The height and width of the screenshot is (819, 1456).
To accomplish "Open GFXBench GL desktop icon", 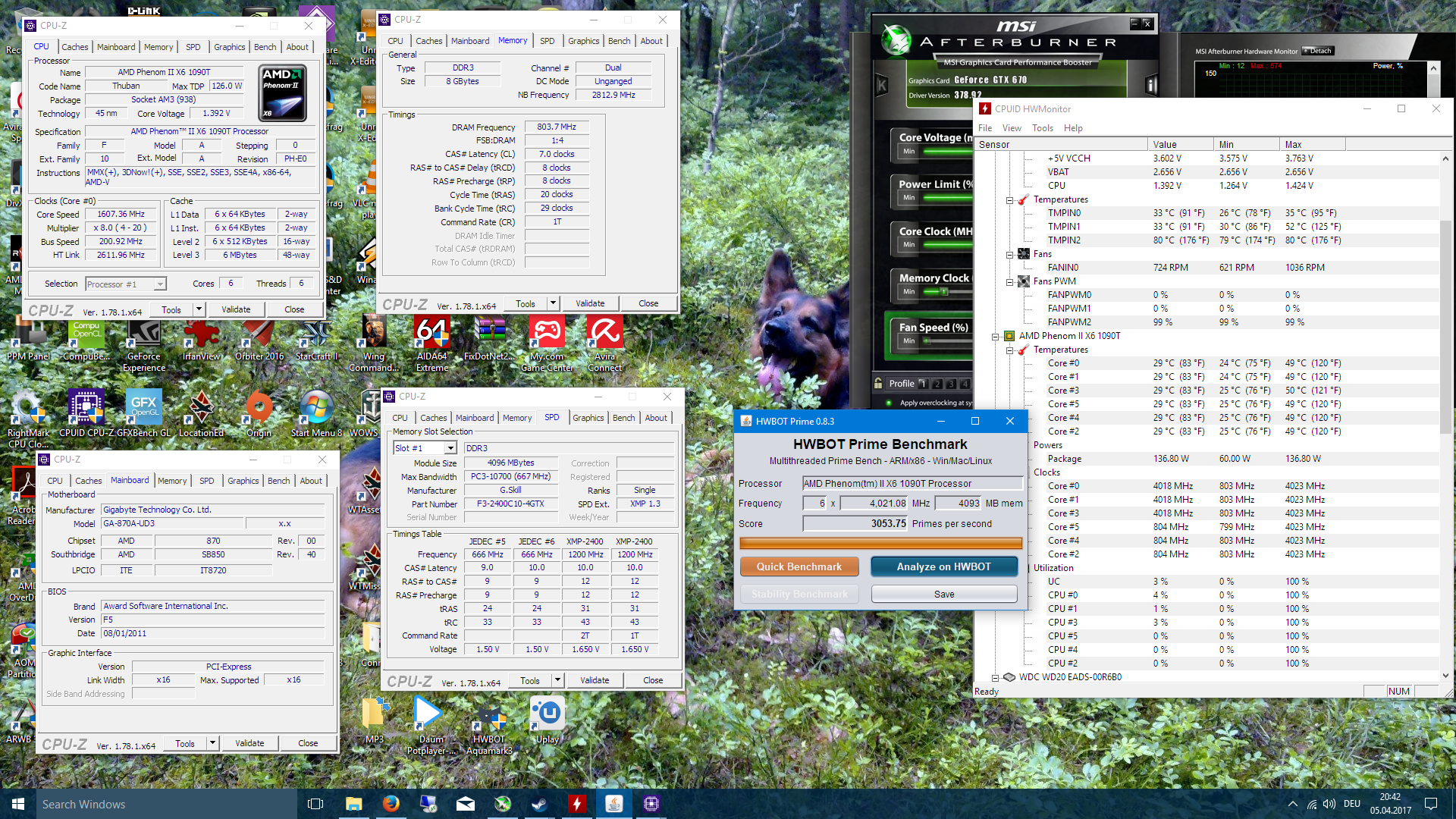I will pos(143,414).
